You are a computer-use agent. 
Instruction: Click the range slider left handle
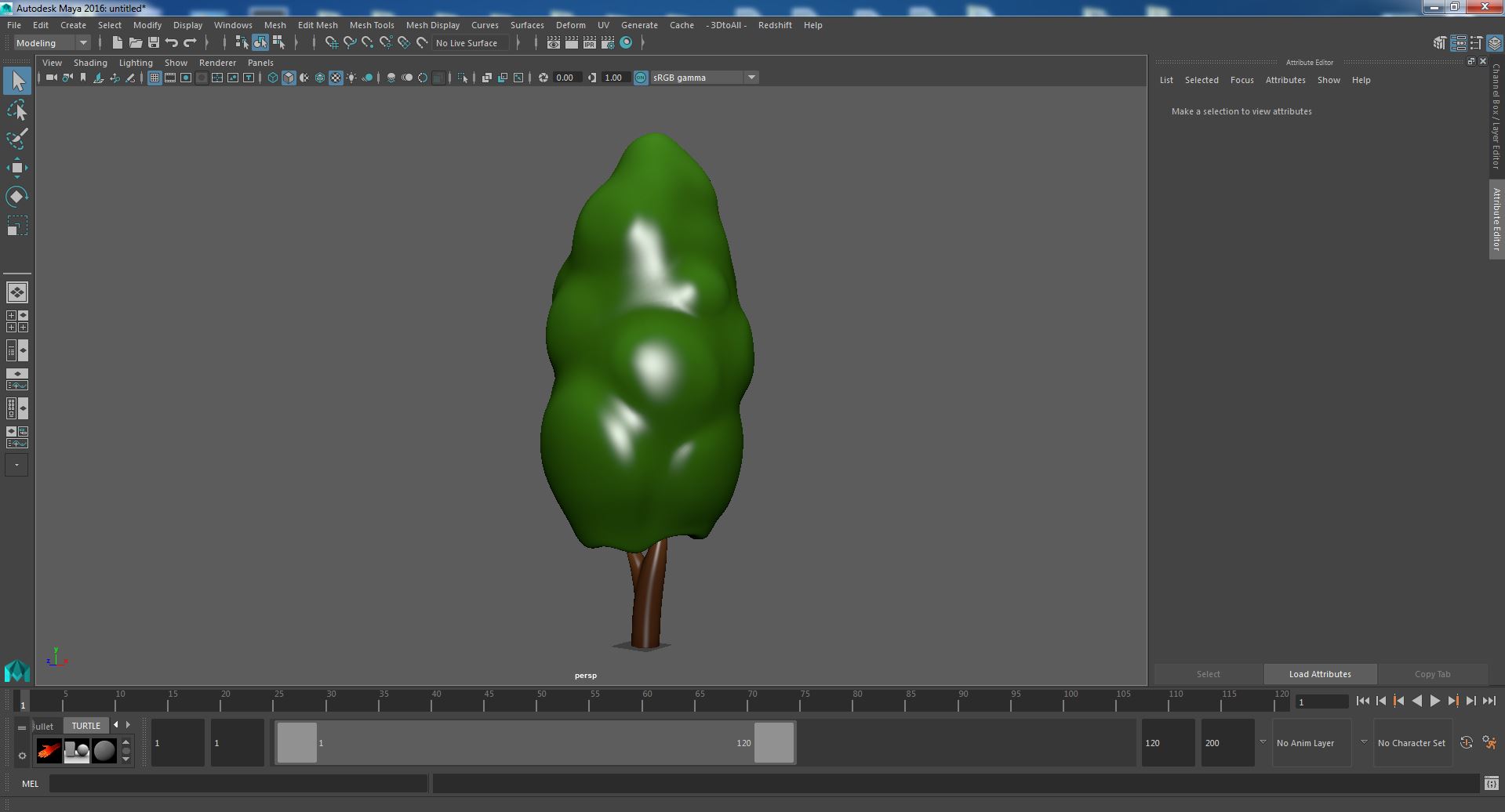pyautogui.click(x=297, y=742)
